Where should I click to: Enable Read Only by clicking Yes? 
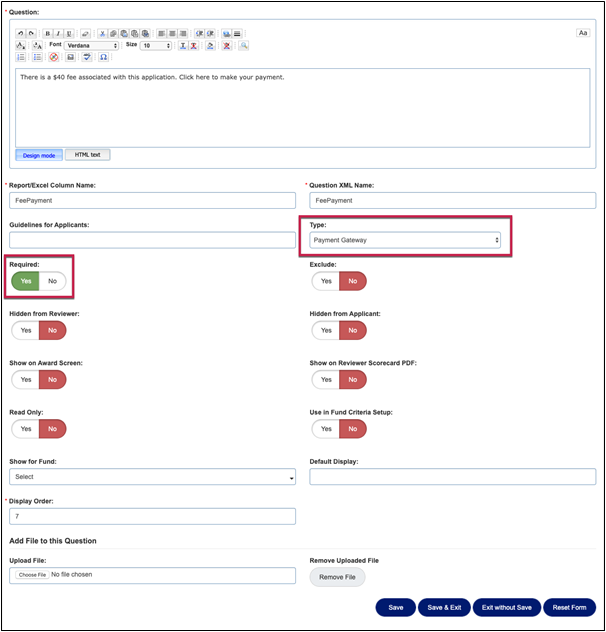pos(25,428)
